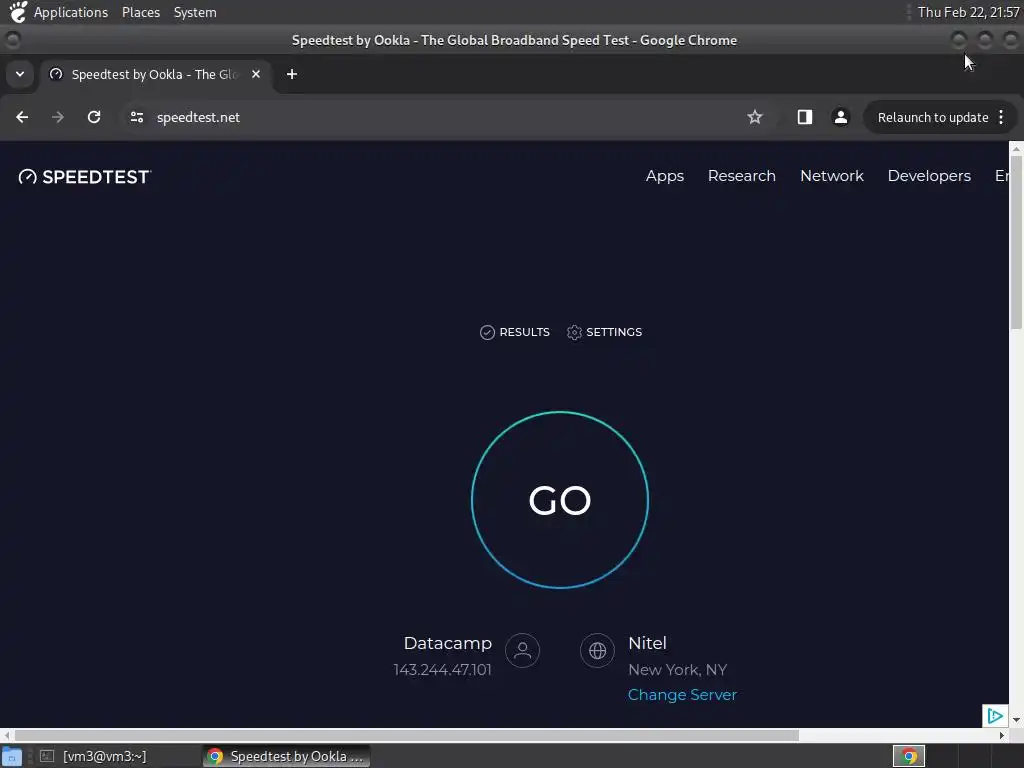Click the clock showing Thu Feb 22
Viewport: 1024px width, 768px height.
tap(968, 12)
